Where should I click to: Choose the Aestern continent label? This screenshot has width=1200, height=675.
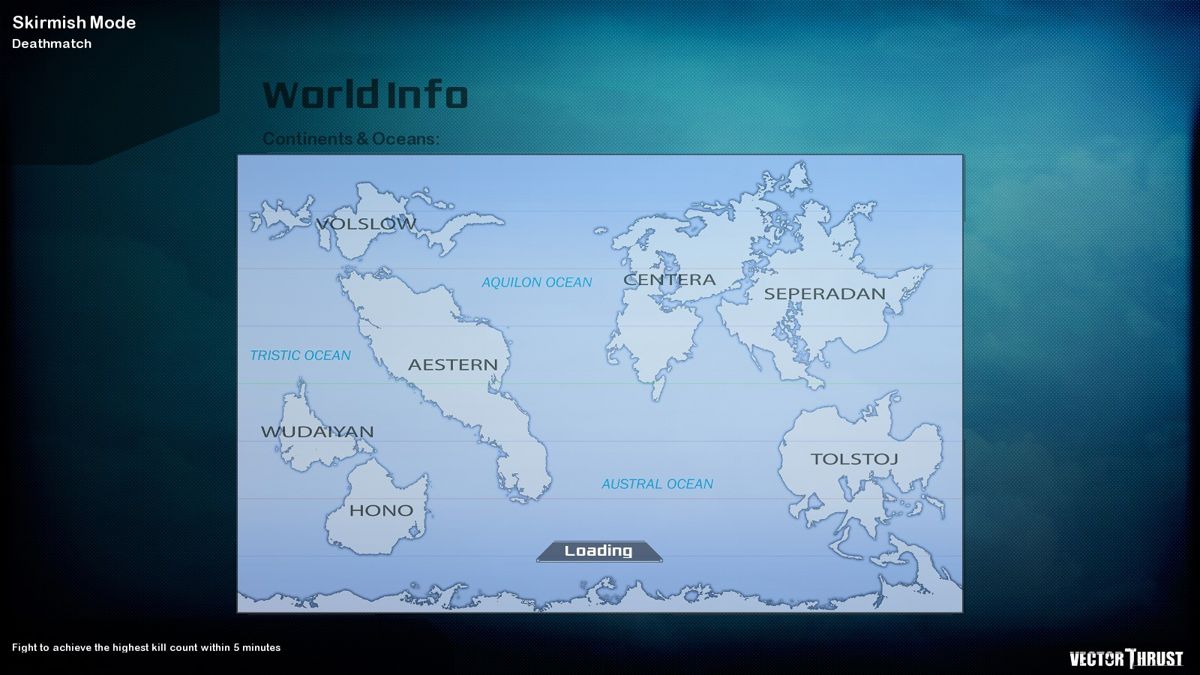pyautogui.click(x=452, y=365)
